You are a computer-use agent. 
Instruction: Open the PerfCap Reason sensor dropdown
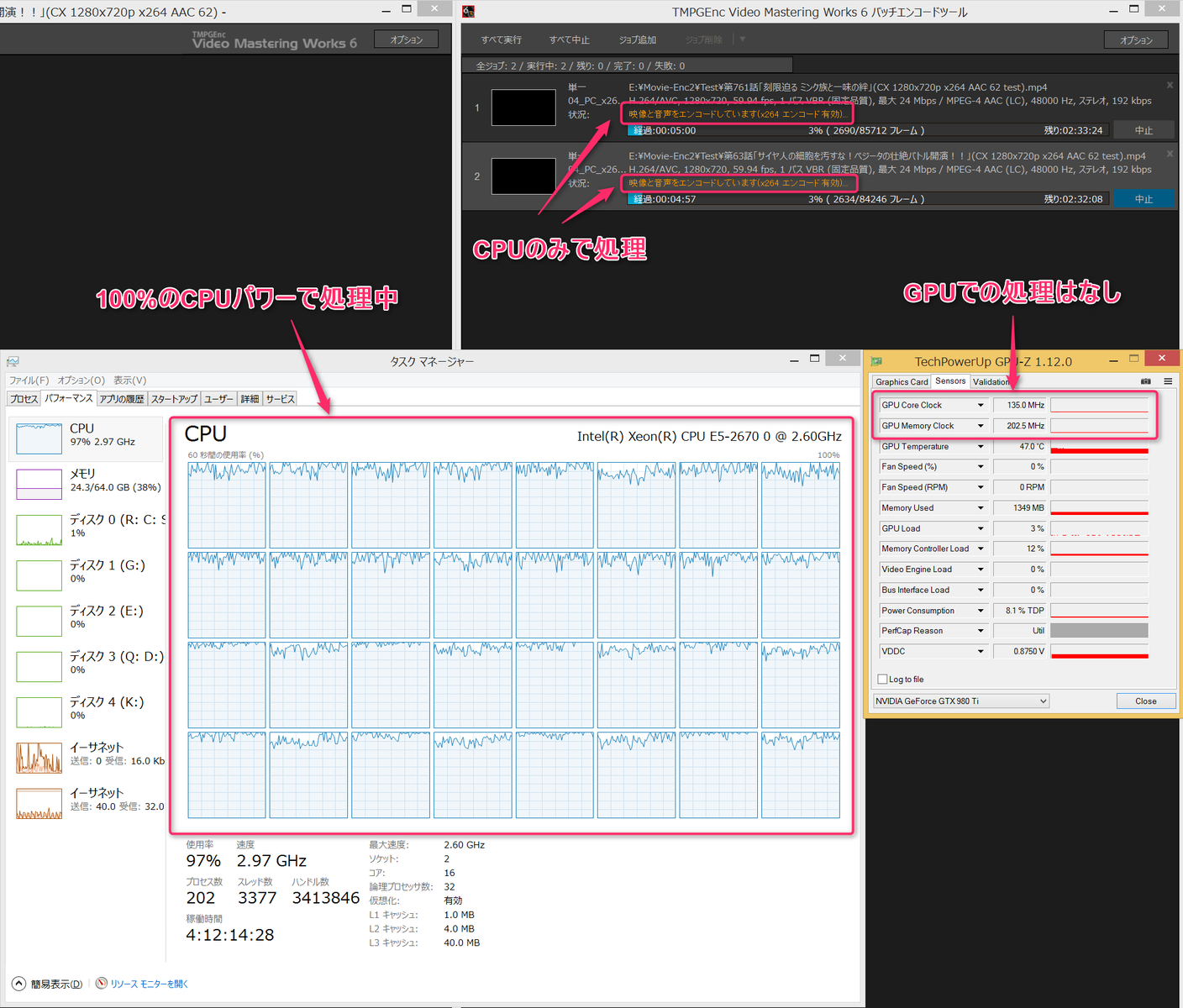coord(980,631)
